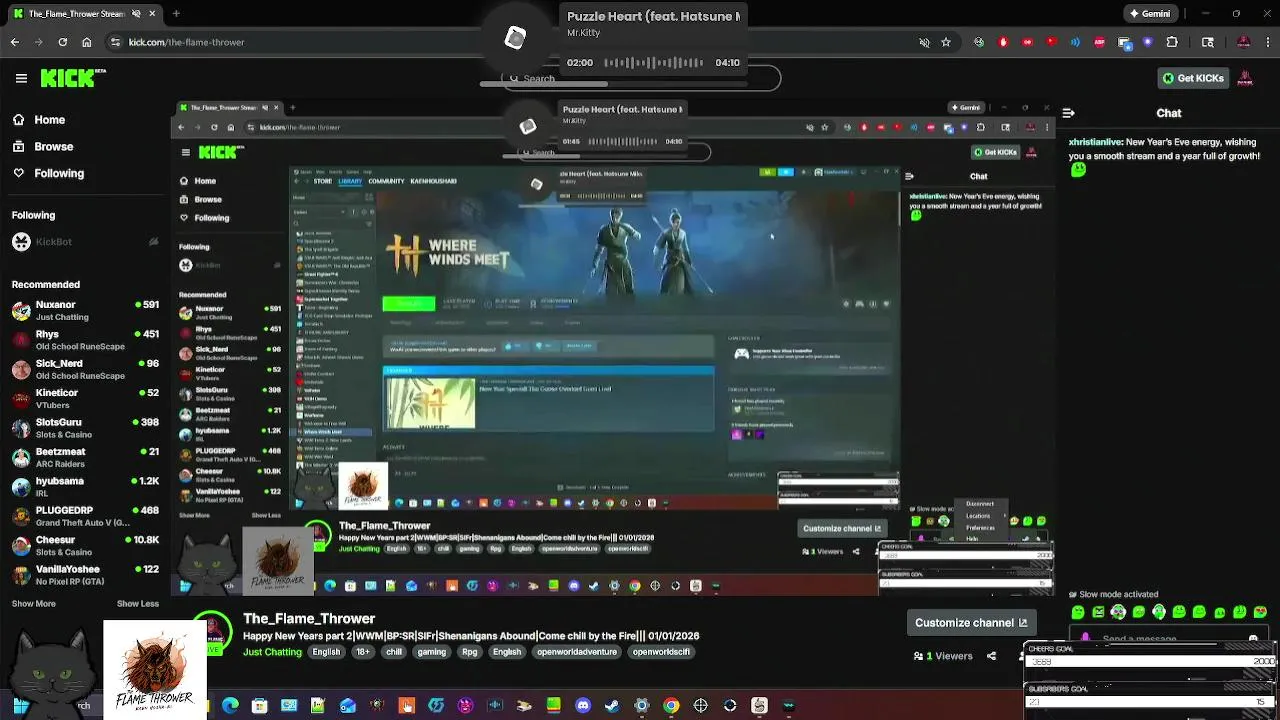Open Discord from the taskbar
The image size is (1280, 720).
coord(583,706)
